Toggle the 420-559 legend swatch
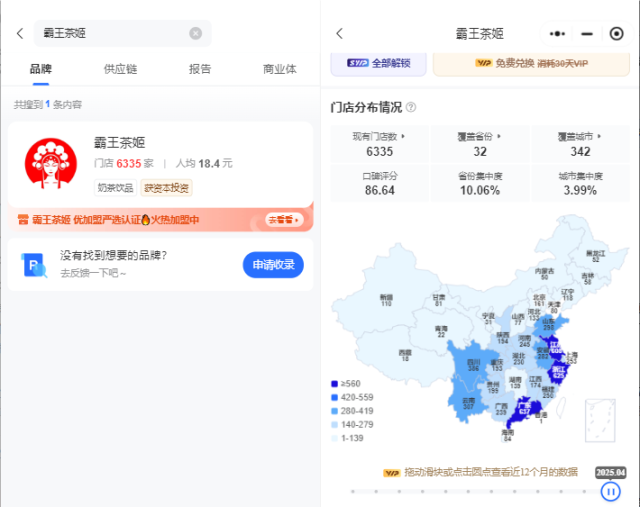Viewport: 640px width, 507px height. 335,397
